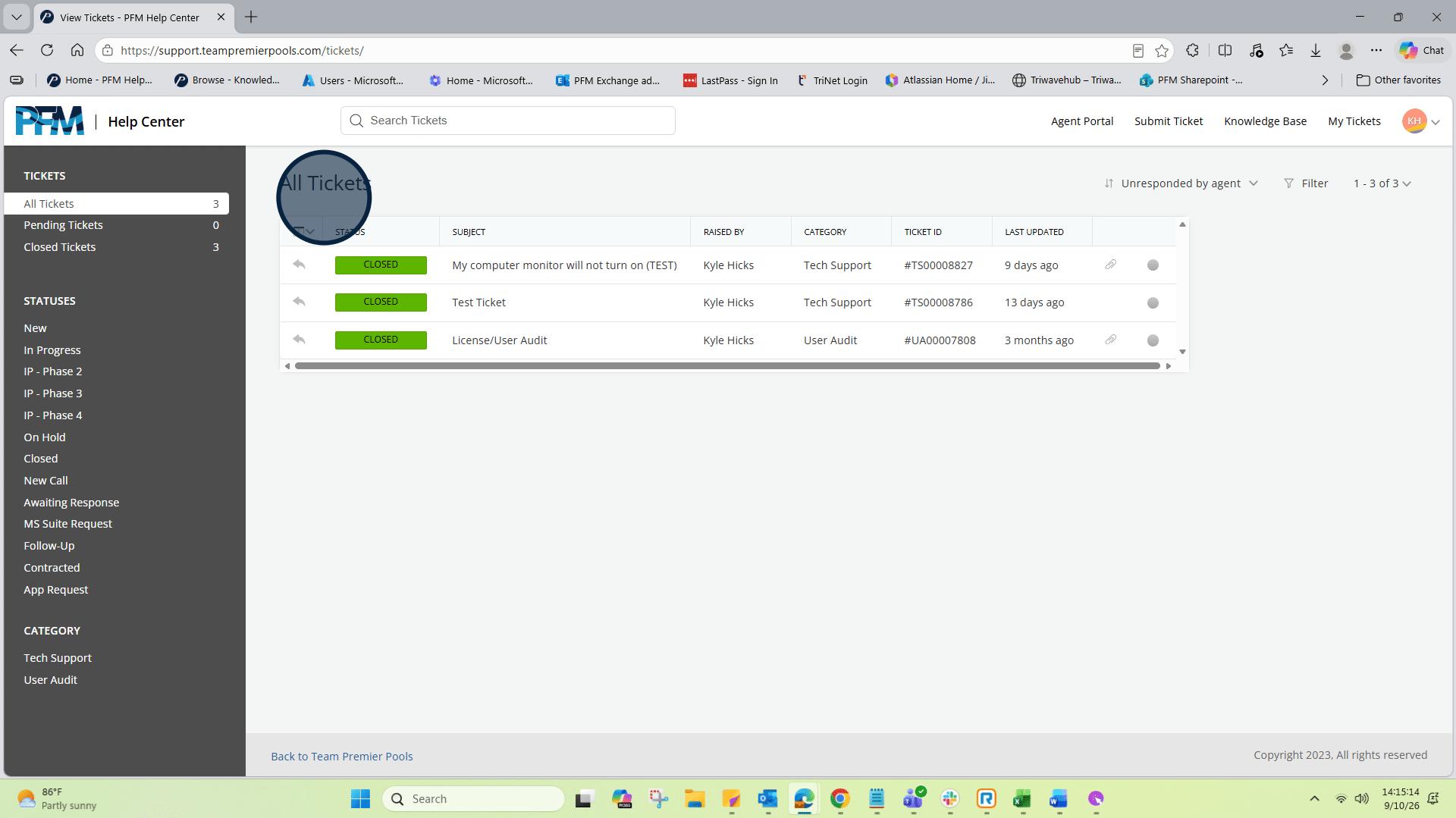1456x818 pixels.
Task: Filter by Tech Support category in sidebar
Action: [x=58, y=657]
